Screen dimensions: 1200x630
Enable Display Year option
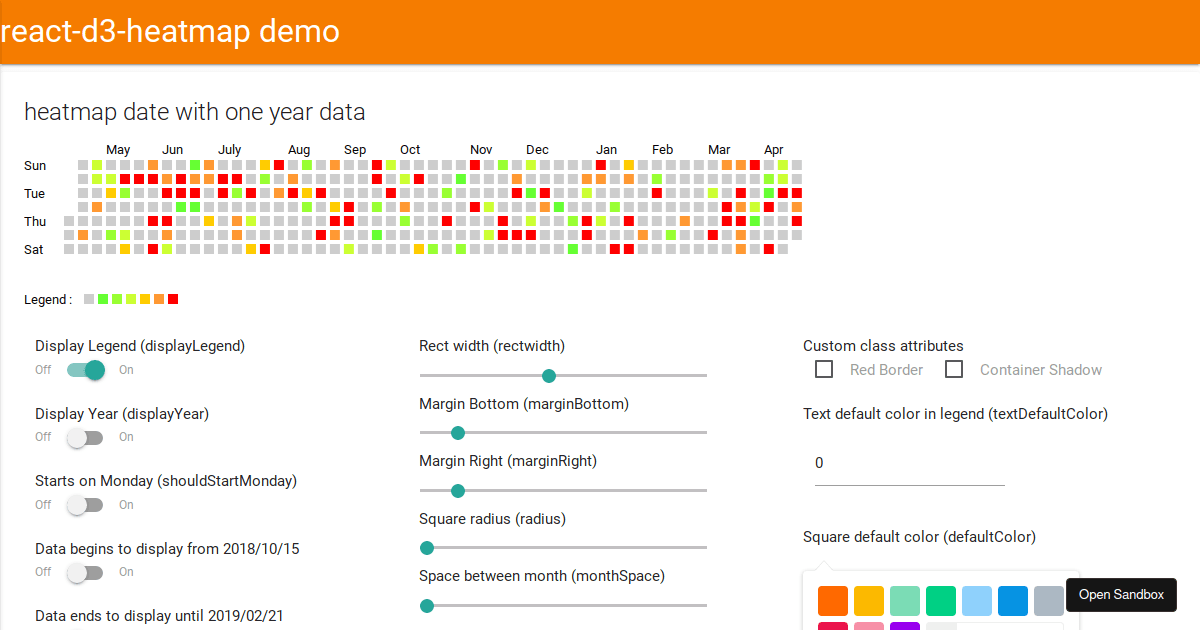tap(85, 437)
